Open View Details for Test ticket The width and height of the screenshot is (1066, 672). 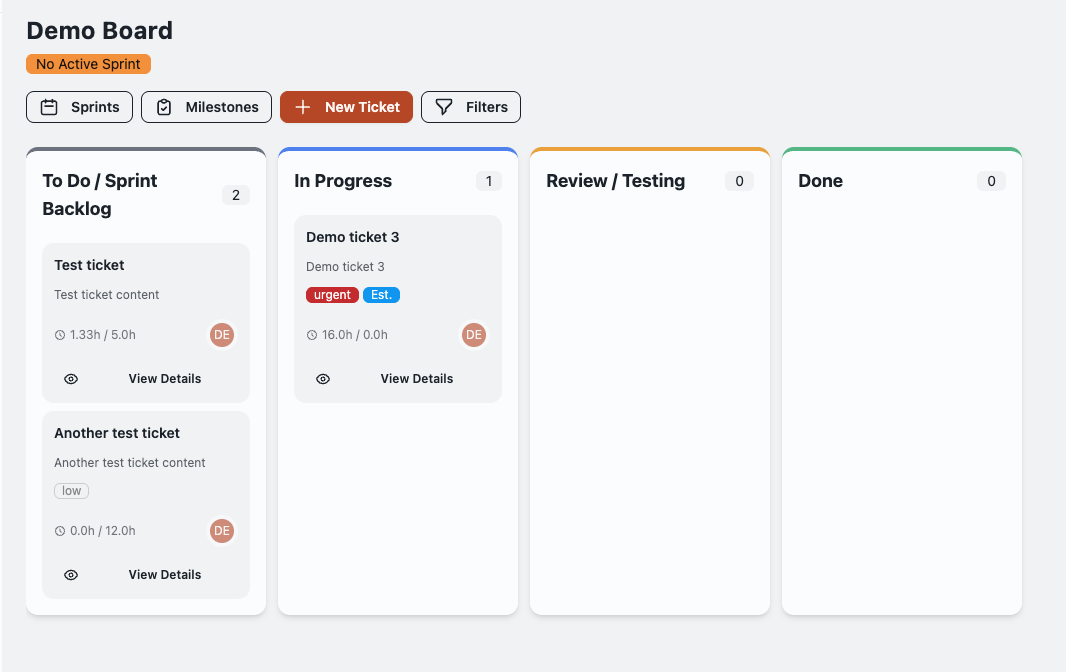[164, 378]
